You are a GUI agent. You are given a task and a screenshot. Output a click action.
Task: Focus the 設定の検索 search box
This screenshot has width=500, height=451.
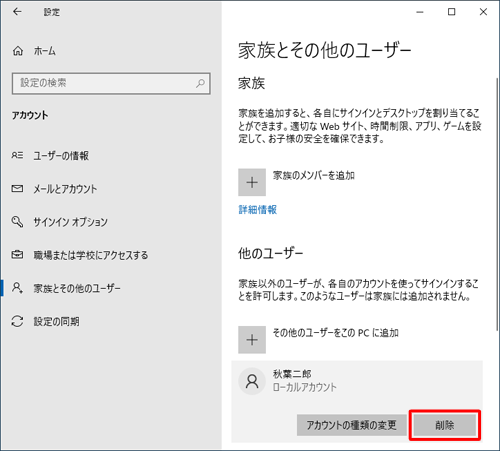[111, 83]
